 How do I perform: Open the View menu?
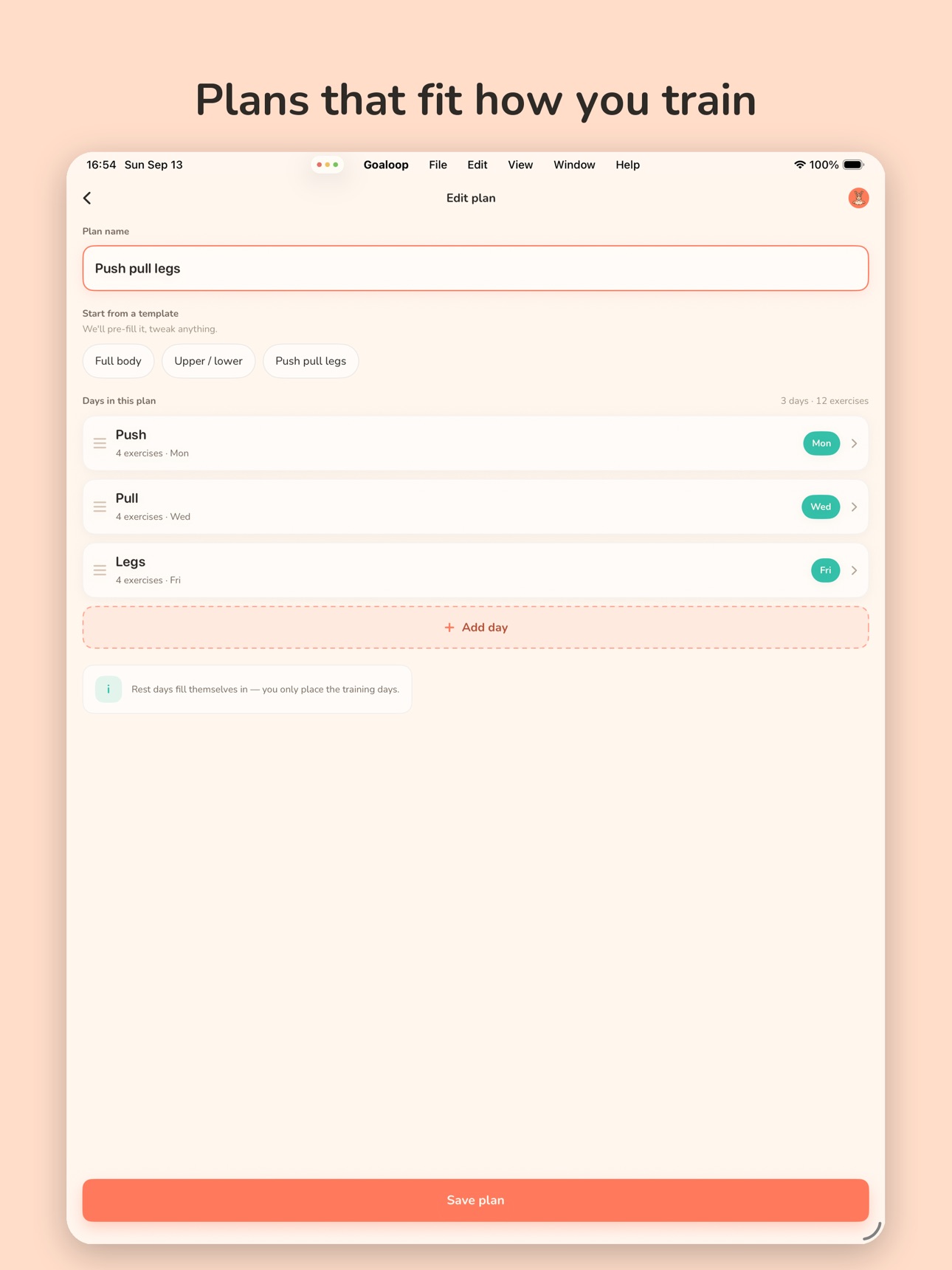coord(520,165)
